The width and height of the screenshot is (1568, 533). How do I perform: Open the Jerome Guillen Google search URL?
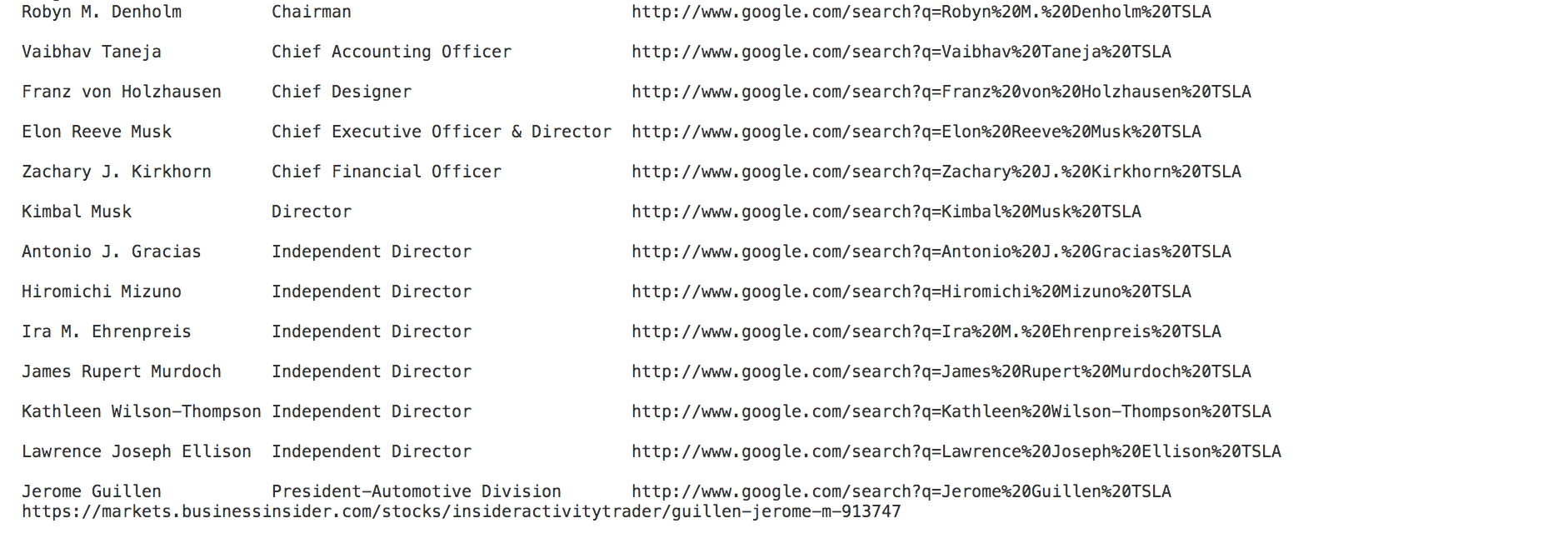[x=901, y=491]
